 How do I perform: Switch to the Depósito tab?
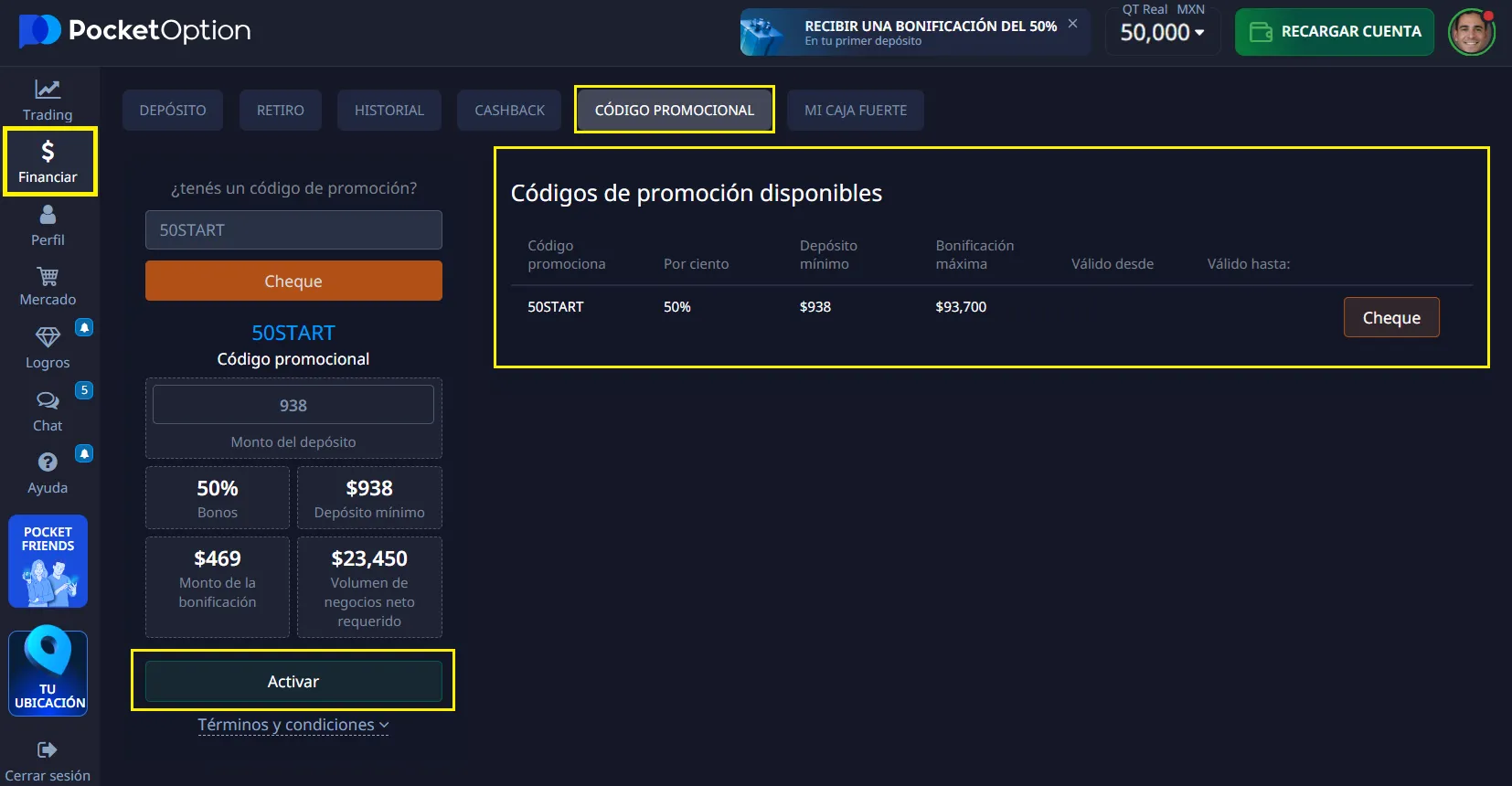click(x=173, y=111)
